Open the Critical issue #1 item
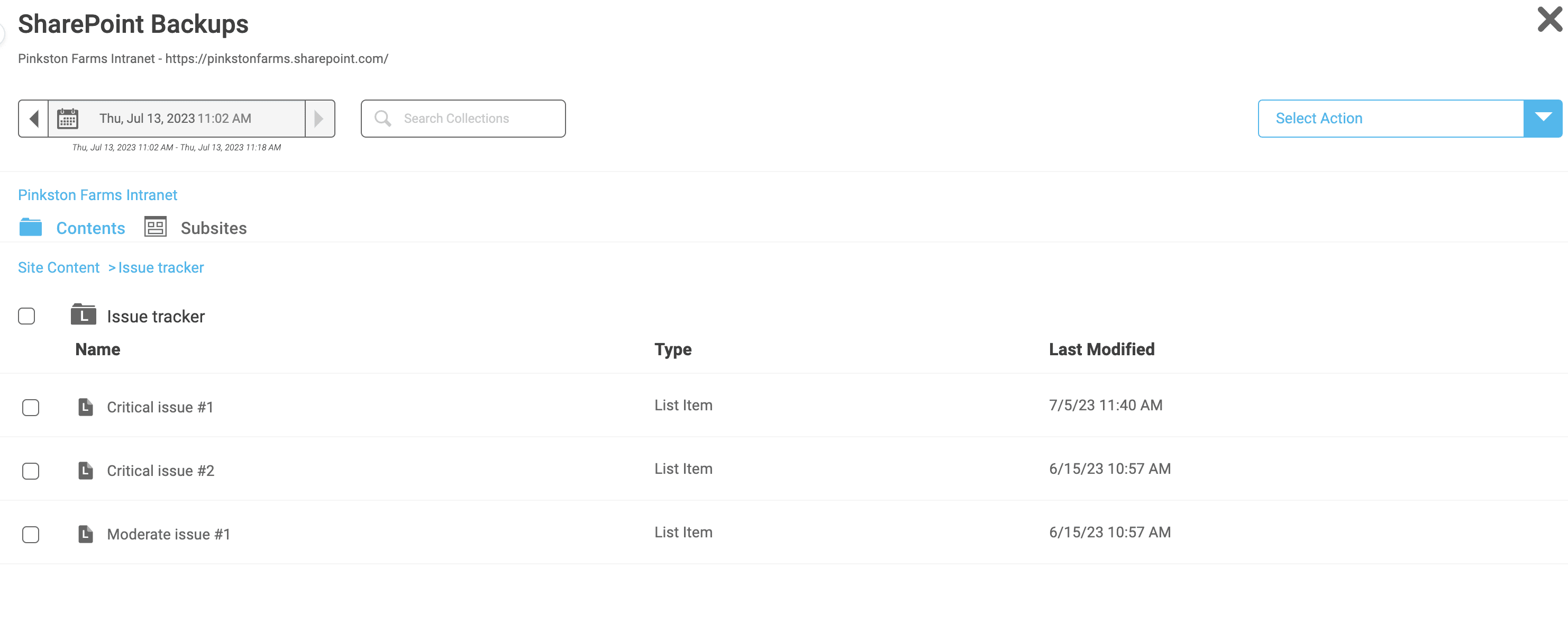 160,407
